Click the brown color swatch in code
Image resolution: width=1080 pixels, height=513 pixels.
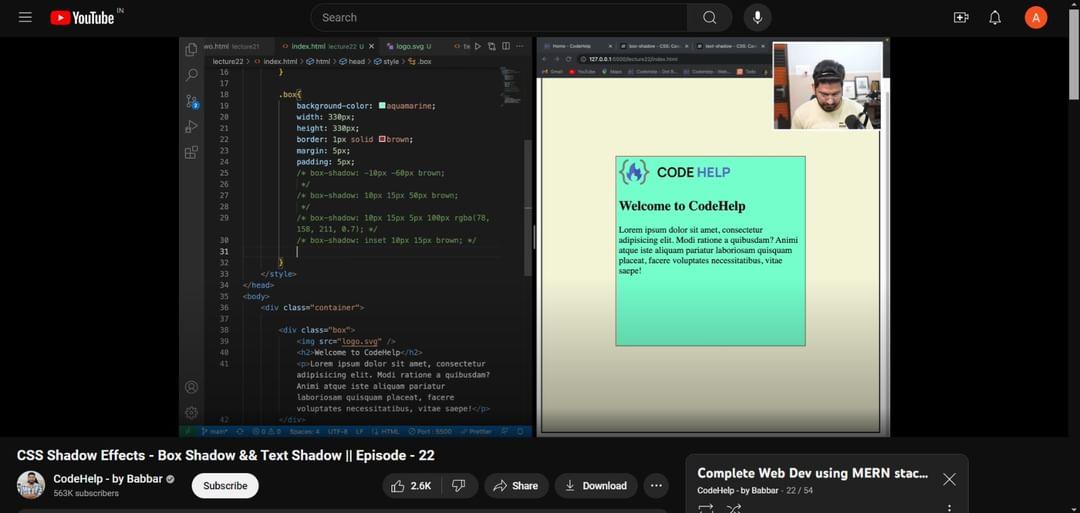click(x=382, y=138)
